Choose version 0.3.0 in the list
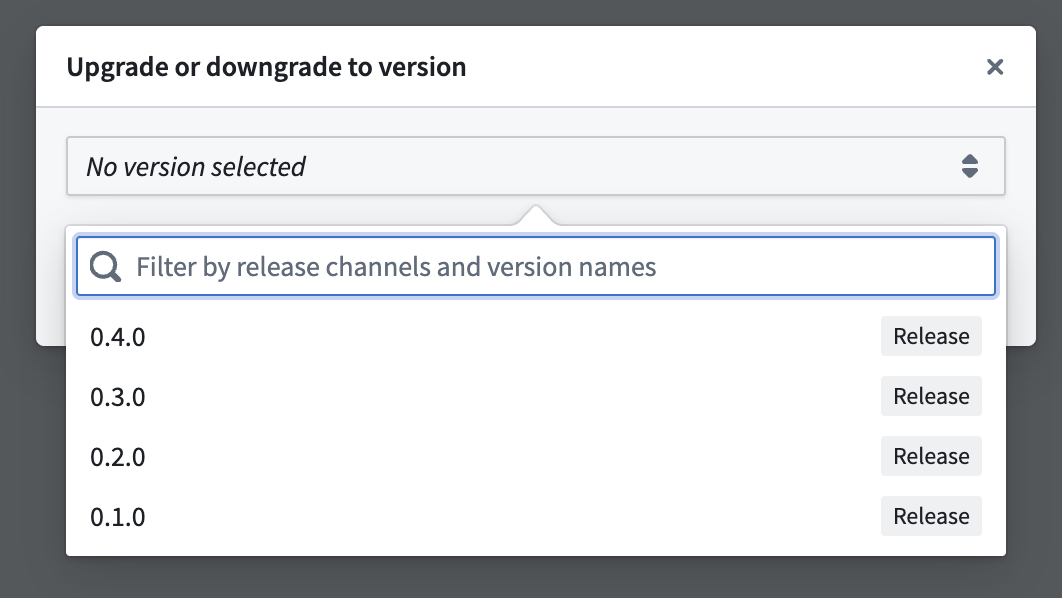 point(536,396)
